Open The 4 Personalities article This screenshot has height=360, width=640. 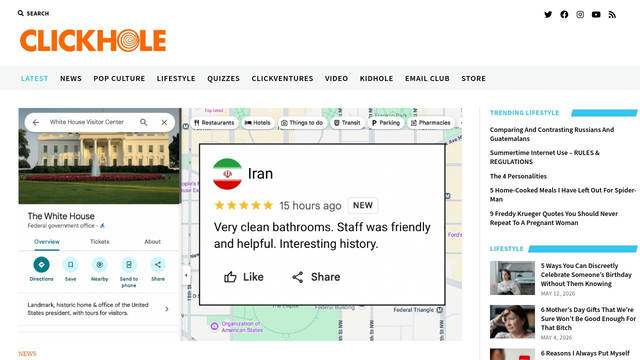pyautogui.click(x=518, y=176)
